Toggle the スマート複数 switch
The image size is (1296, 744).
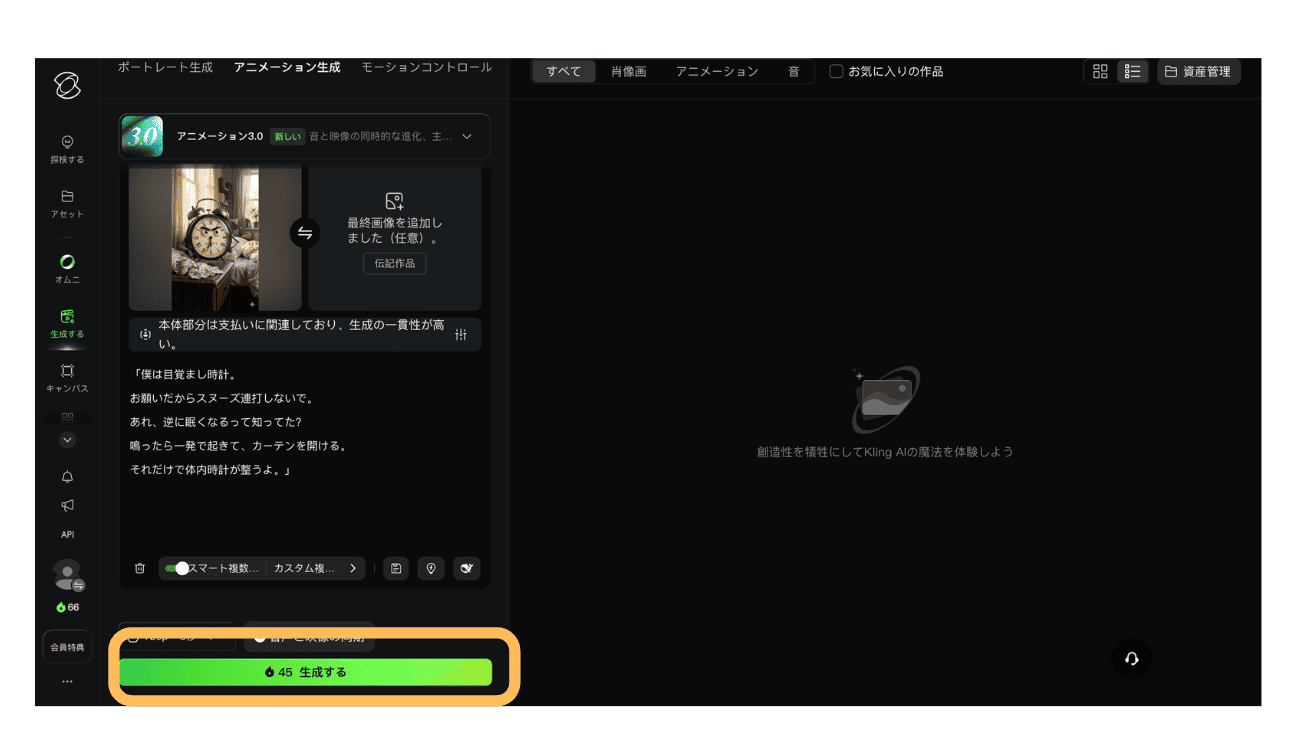[177, 568]
